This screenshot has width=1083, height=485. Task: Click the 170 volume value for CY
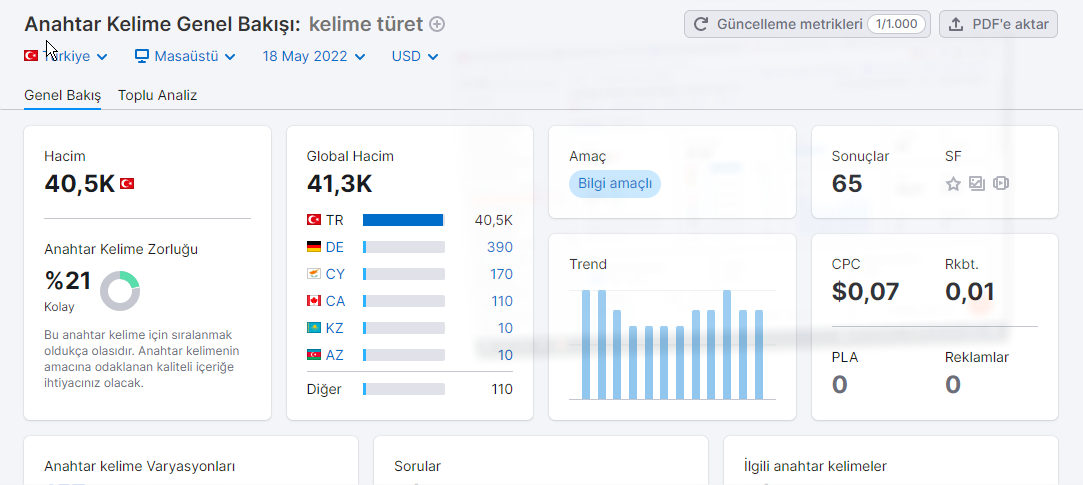point(501,274)
